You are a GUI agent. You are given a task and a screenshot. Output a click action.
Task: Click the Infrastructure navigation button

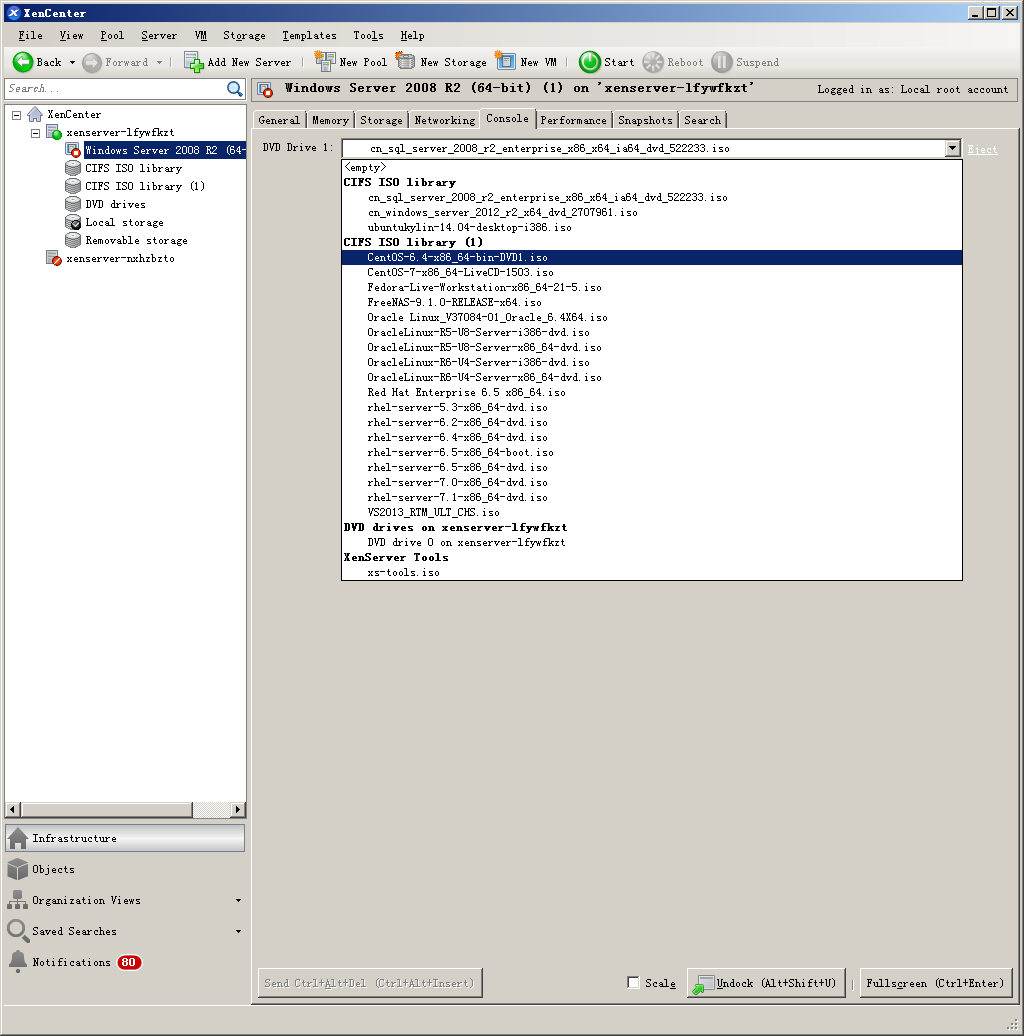pos(126,838)
